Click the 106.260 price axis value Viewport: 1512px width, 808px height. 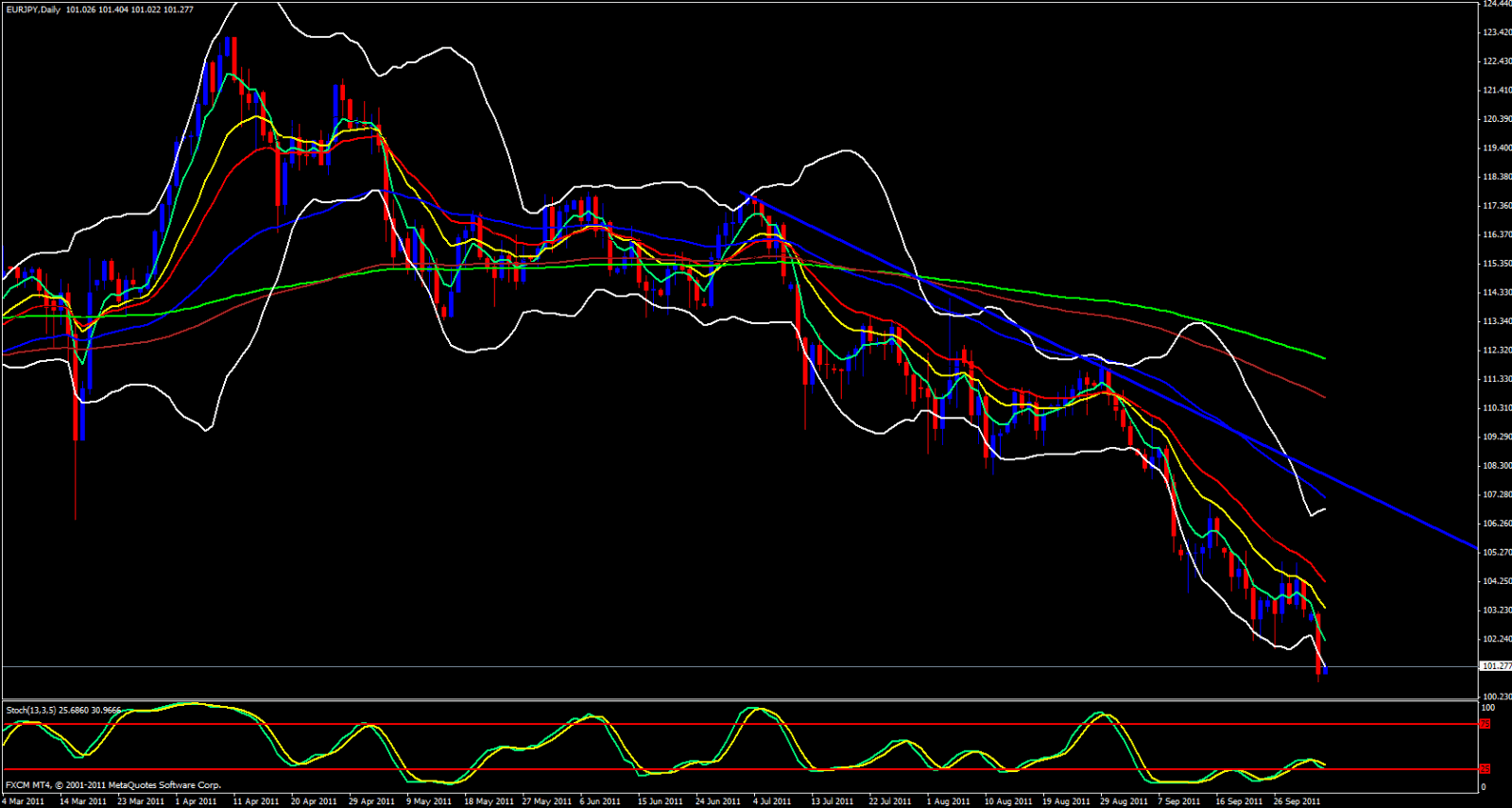1497,524
